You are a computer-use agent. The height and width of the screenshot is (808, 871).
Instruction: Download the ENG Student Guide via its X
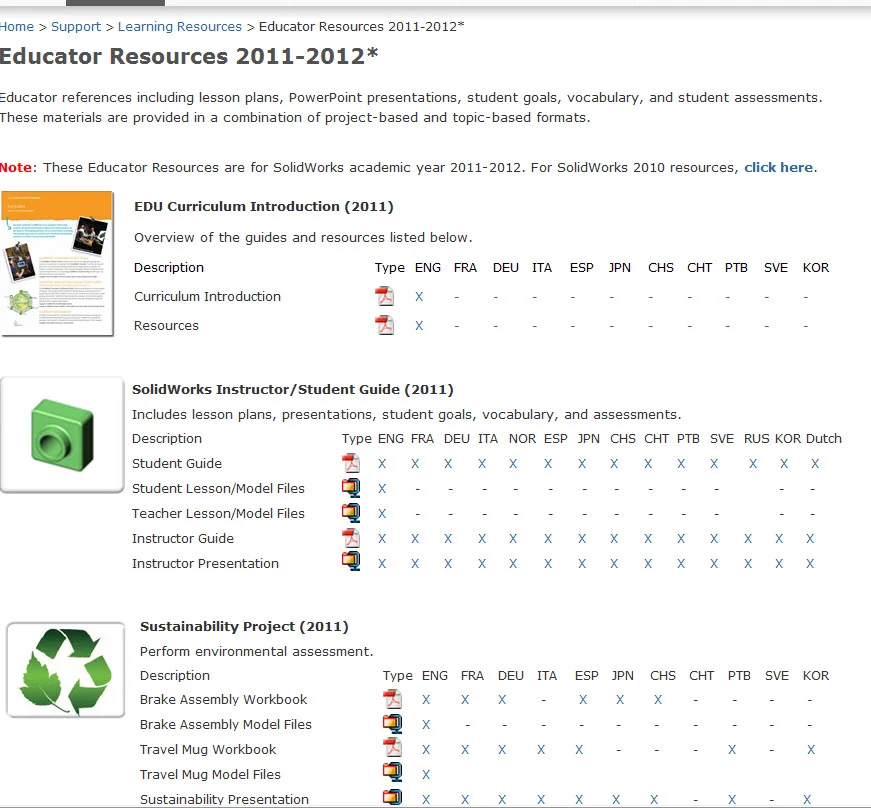point(383,463)
